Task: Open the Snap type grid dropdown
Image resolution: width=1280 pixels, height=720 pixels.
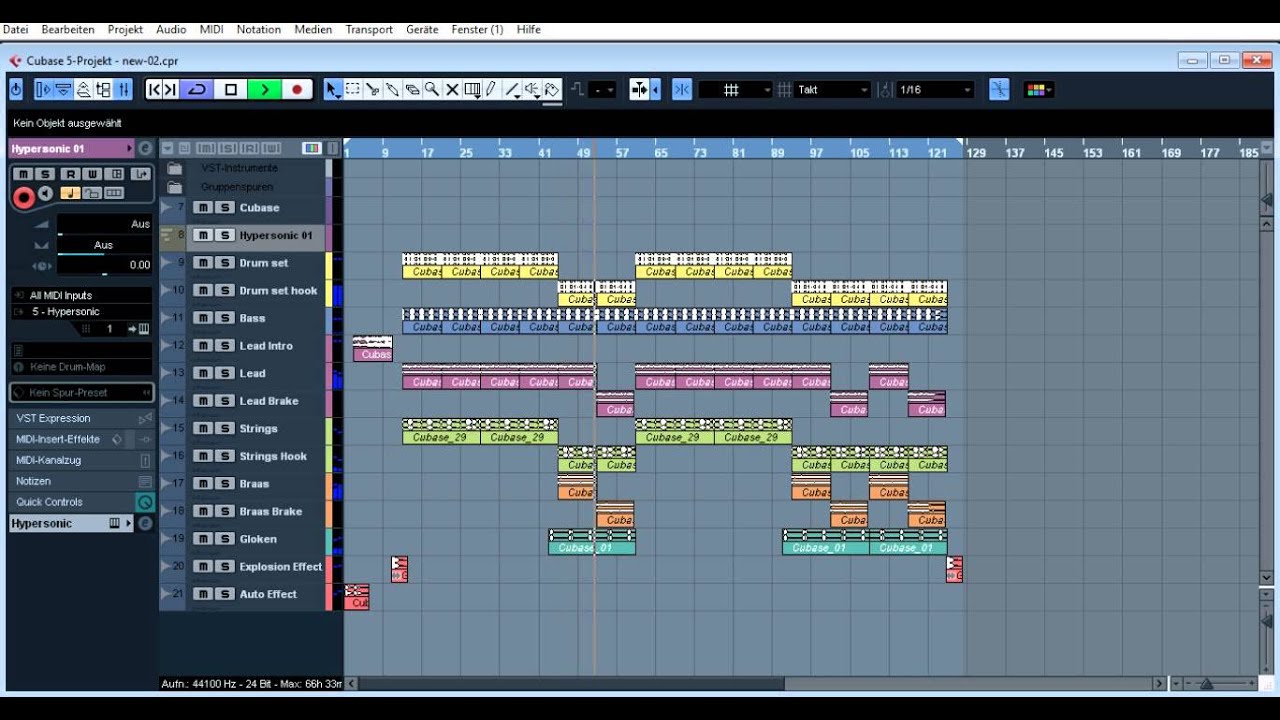Action: [735, 90]
